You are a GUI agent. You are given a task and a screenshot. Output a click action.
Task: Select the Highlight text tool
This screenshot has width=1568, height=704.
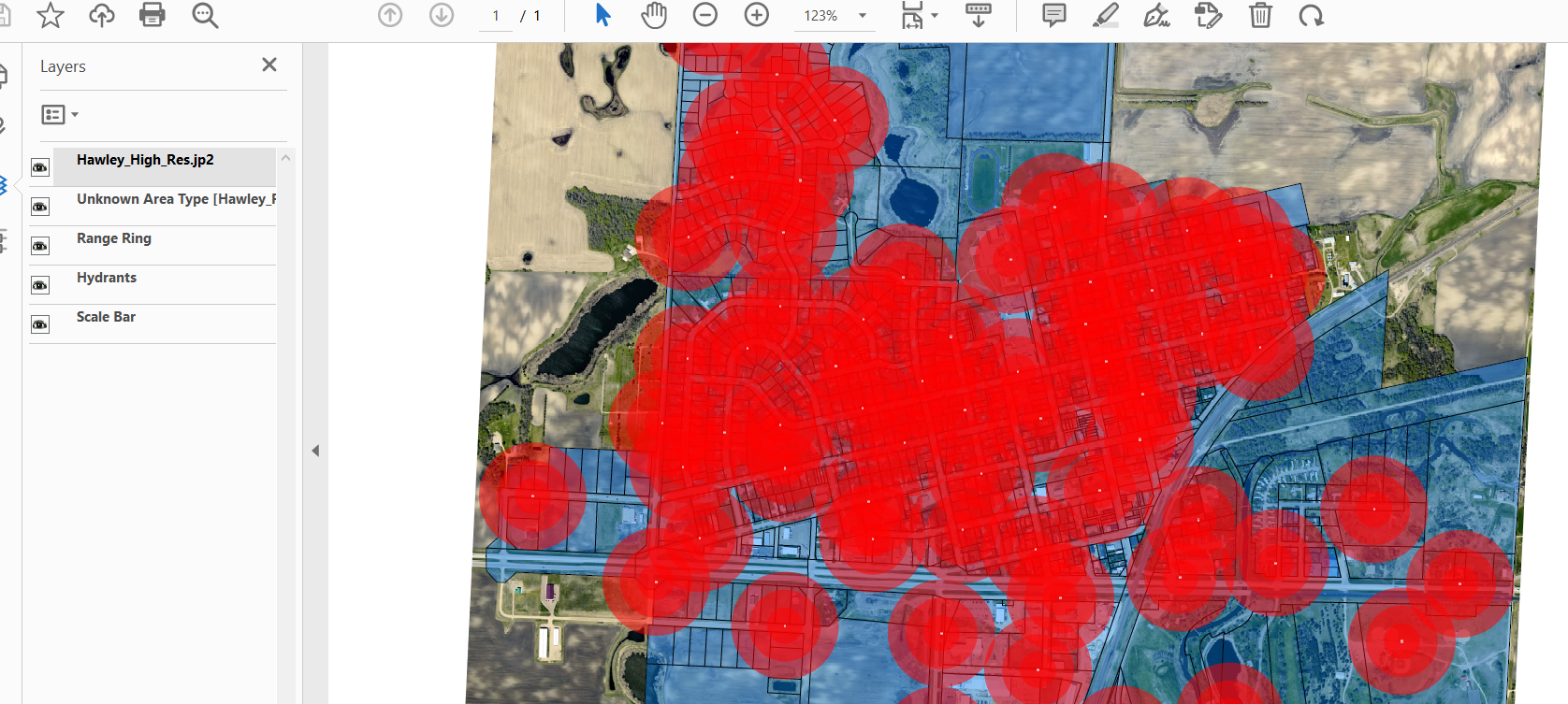[x=1106, y=15]
